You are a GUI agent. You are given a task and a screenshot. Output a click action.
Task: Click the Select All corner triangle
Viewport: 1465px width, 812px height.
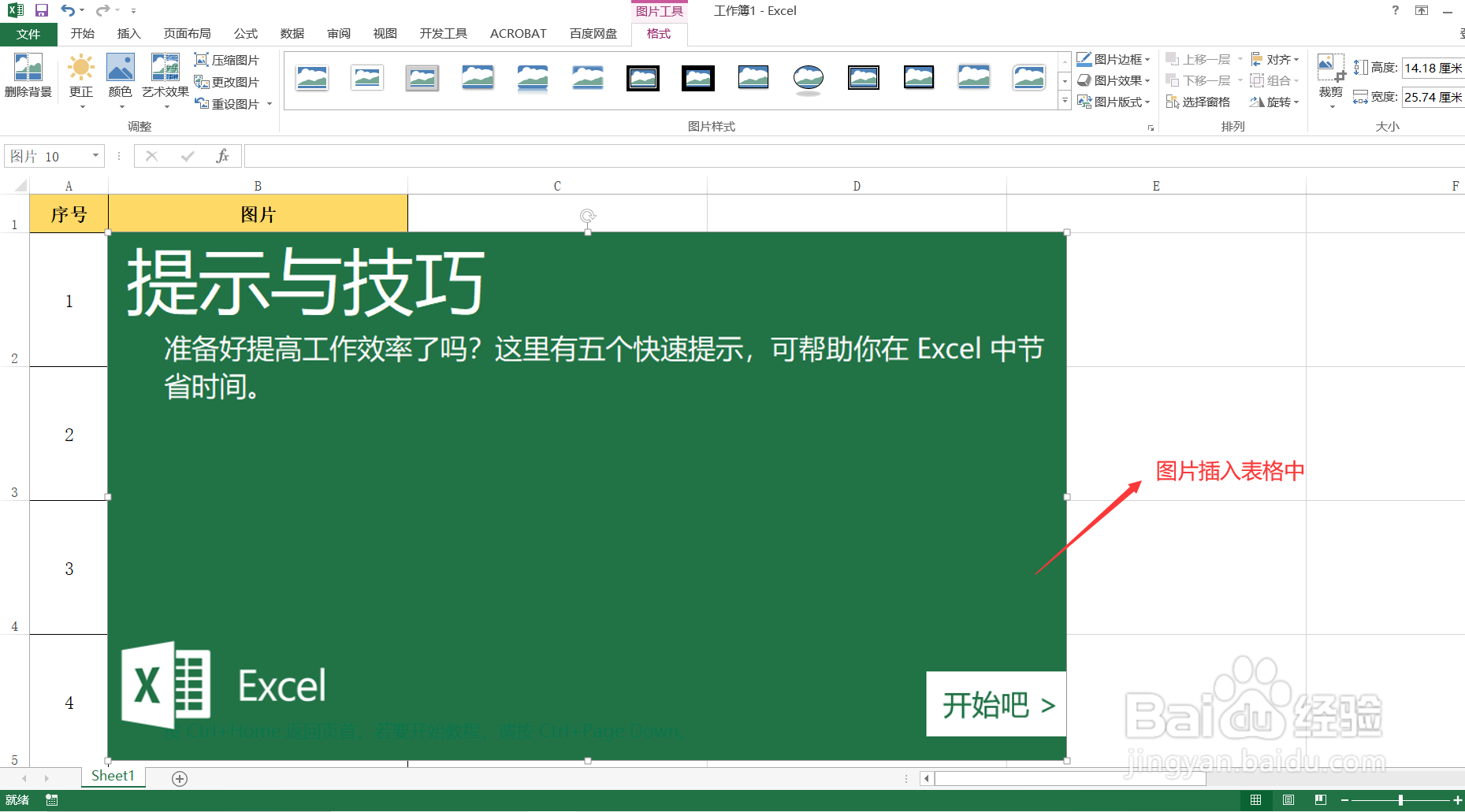pyautogui.click(x=20, y=186)
